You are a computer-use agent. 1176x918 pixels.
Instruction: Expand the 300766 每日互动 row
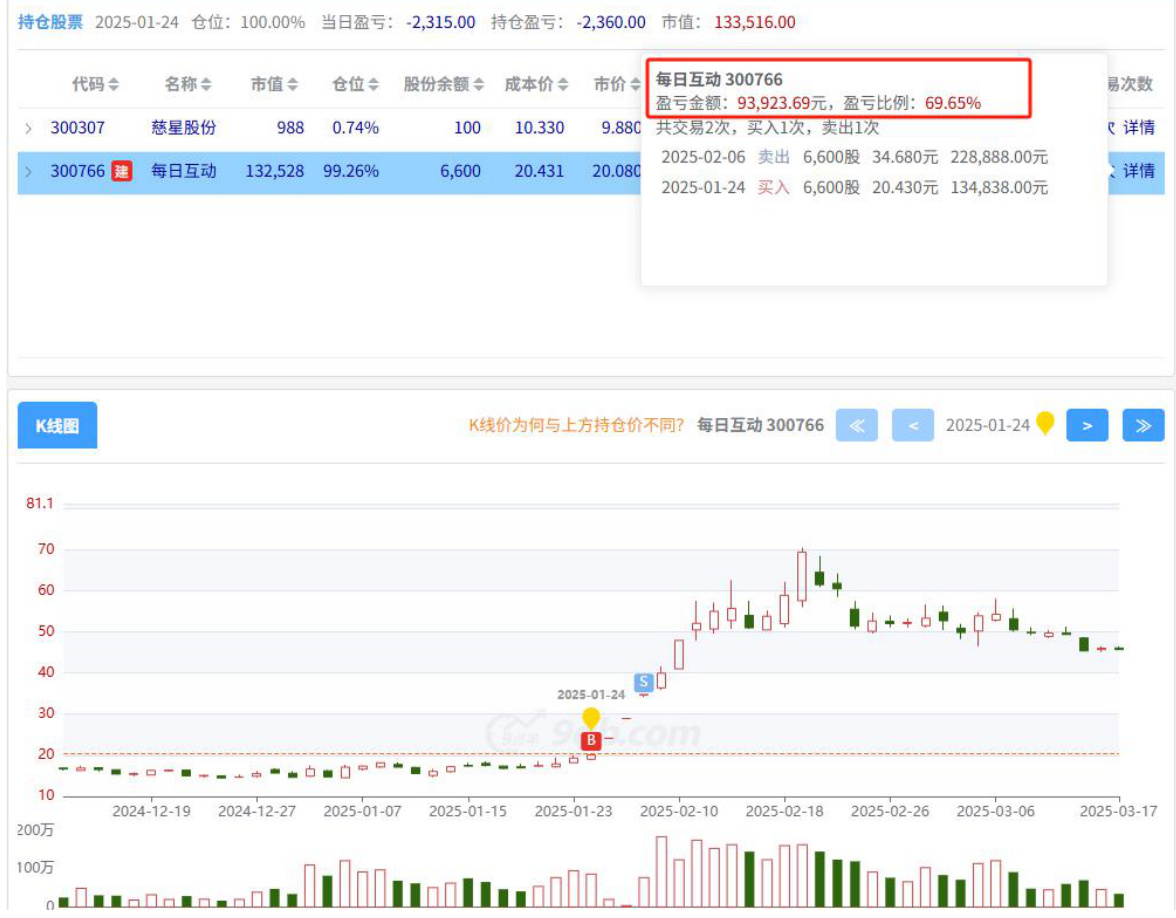[x=28, y=171]
